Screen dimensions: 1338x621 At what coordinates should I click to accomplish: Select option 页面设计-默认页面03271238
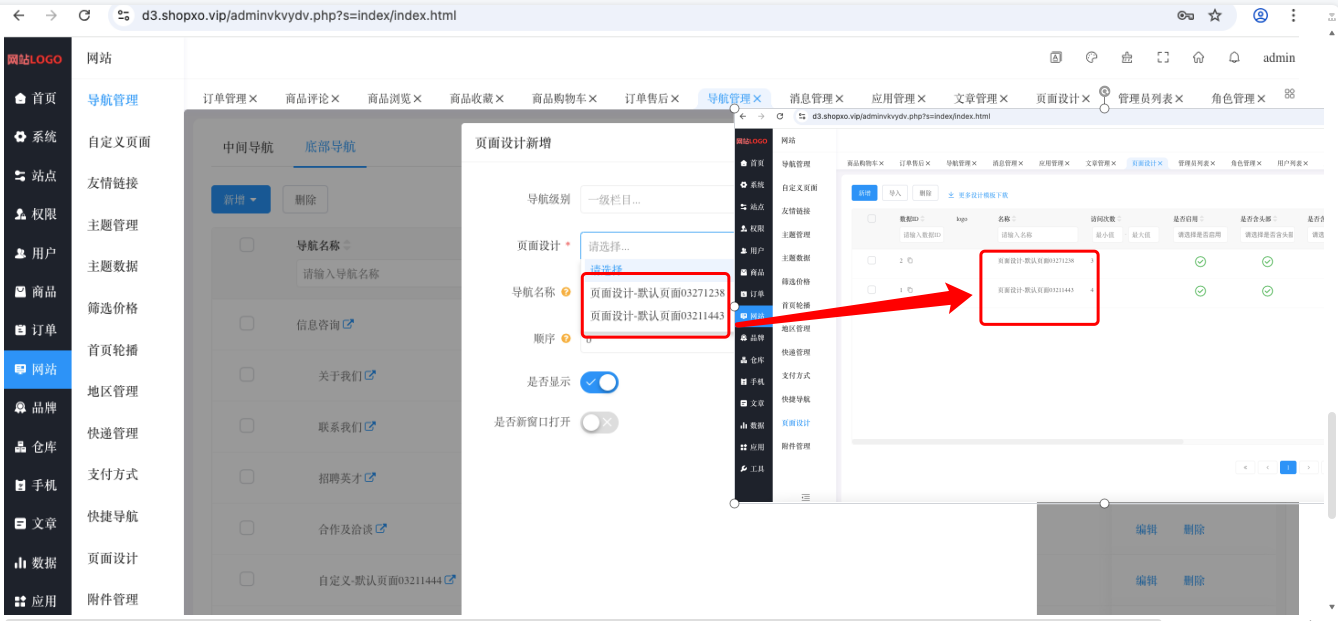tap(657, 293)
